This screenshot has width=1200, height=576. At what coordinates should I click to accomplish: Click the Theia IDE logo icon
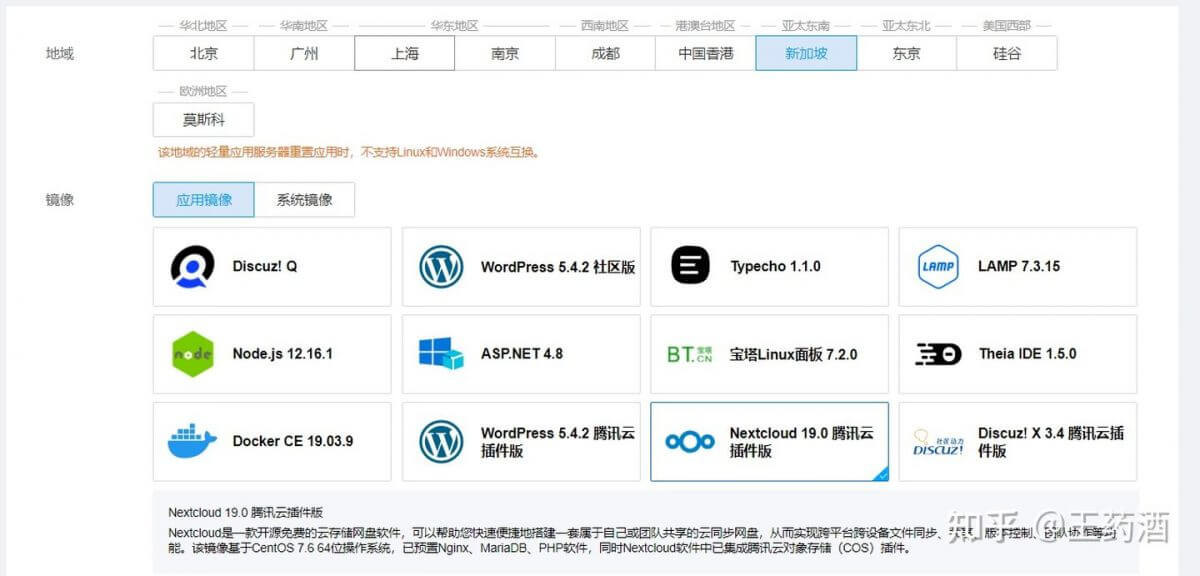coord(938,354)
